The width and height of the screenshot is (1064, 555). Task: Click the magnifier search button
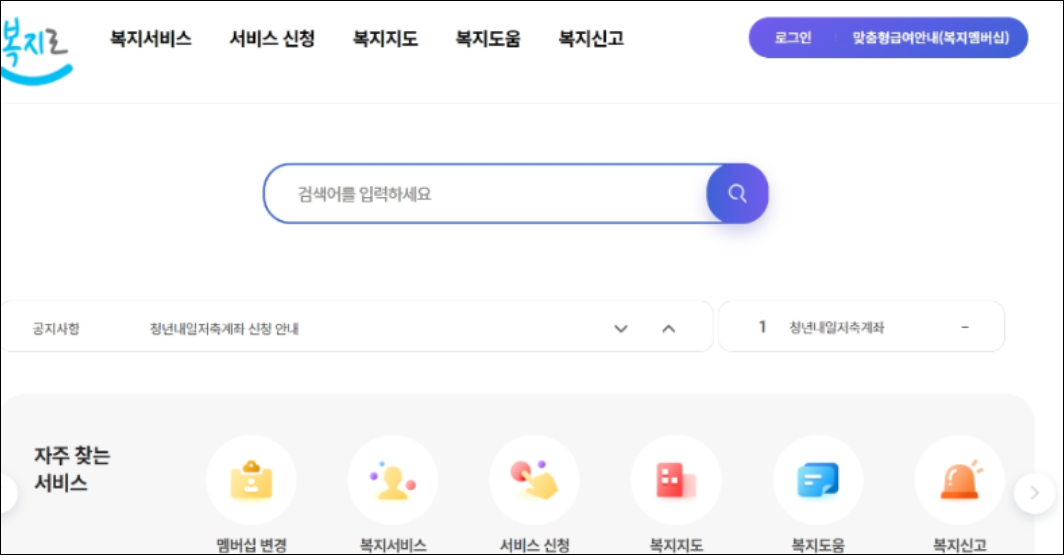(738, 193)
